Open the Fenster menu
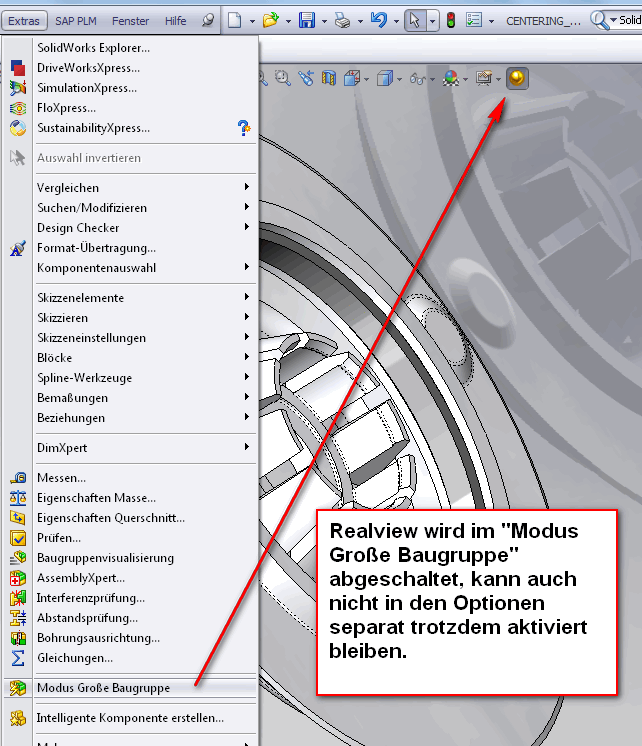642x746 pixels. pyautogui.click(x=130, y=21)
